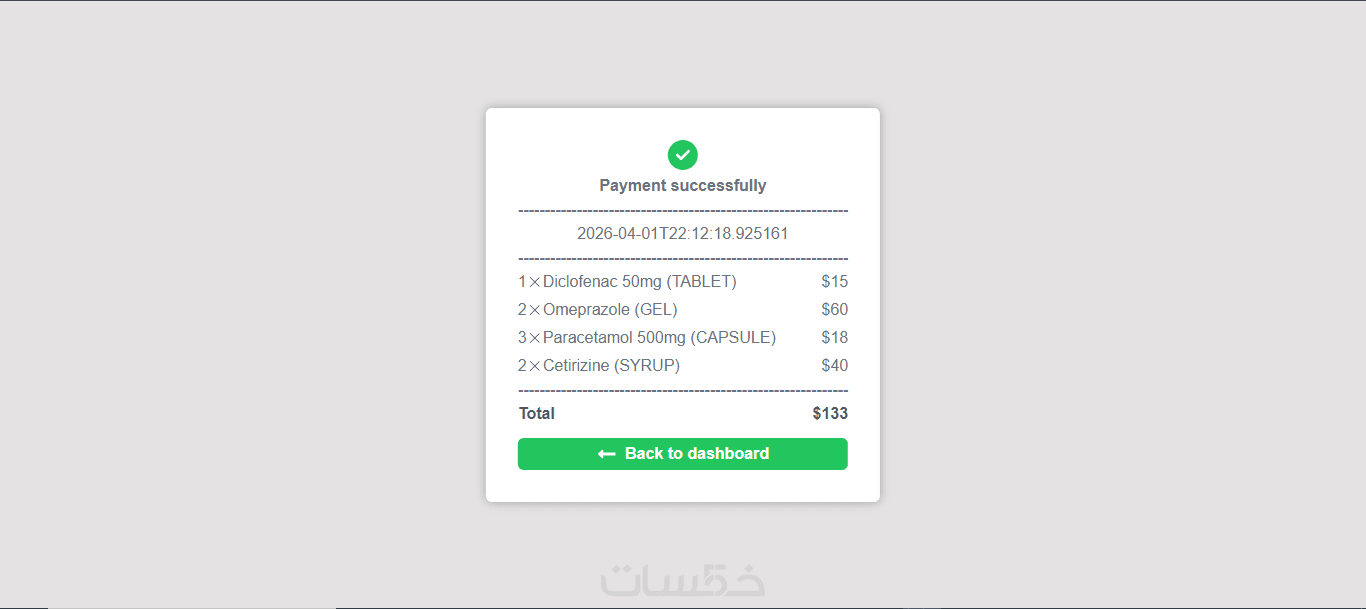The image size is (1366, 609).
Task: Click the $18 price for Paracetamol
Action: 834,338
